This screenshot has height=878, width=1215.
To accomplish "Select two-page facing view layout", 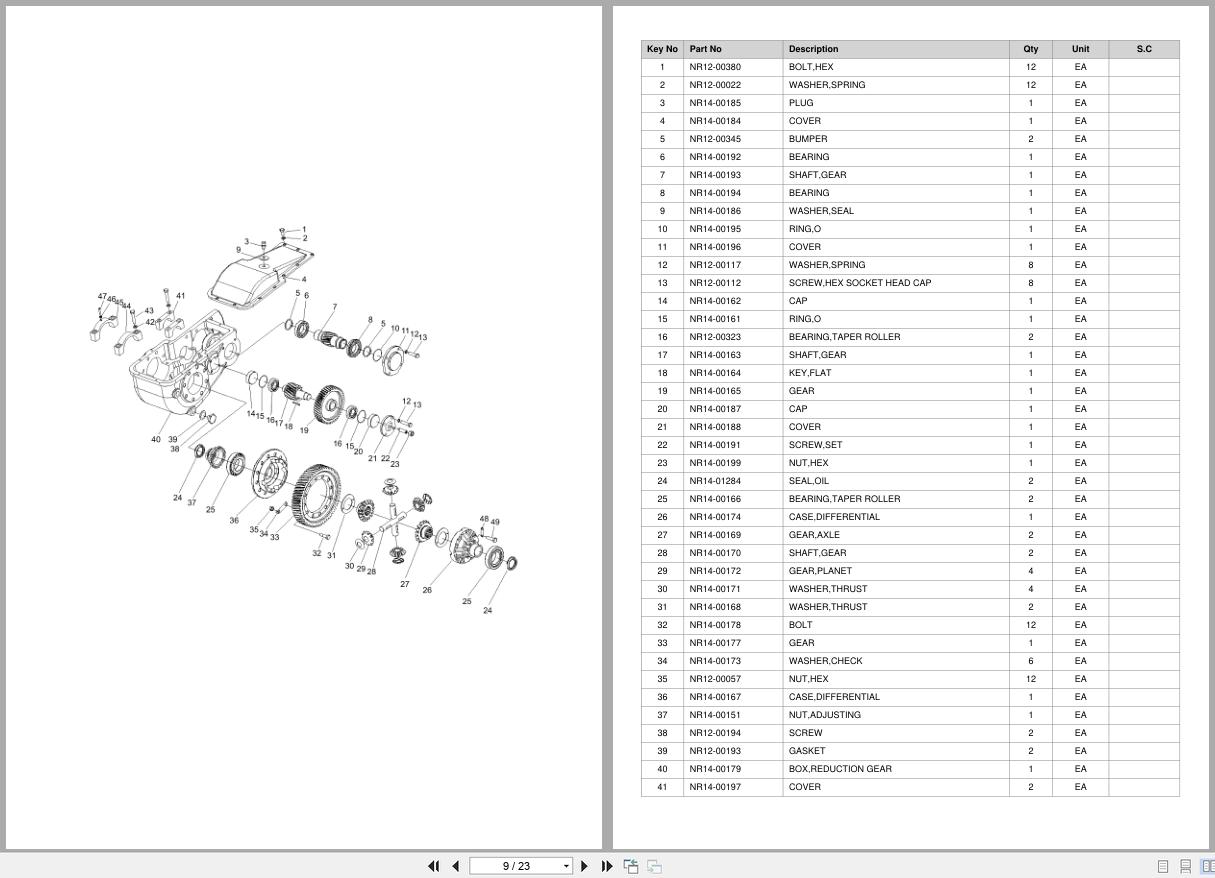I will coord(1207,866).
